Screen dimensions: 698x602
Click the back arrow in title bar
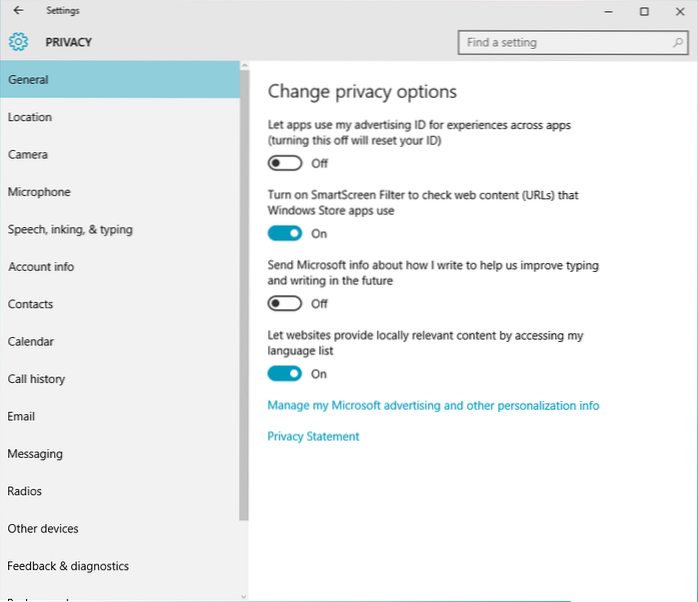[x=18, y=11]
